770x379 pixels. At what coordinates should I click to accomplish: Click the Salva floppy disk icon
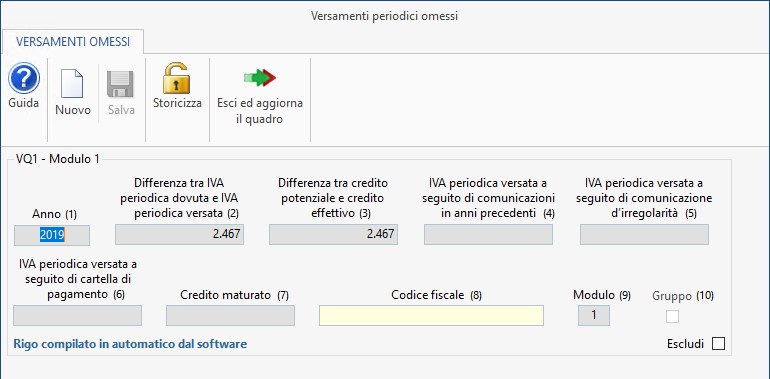click(120, 84)
